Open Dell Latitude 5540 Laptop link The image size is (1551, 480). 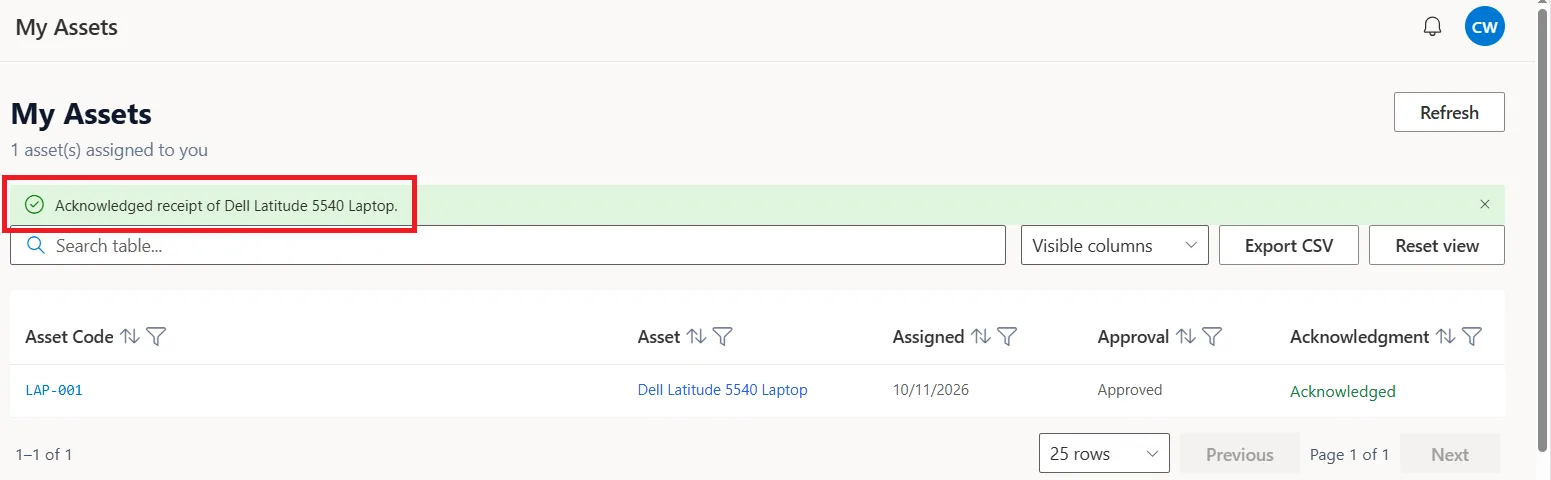point(723,390)
